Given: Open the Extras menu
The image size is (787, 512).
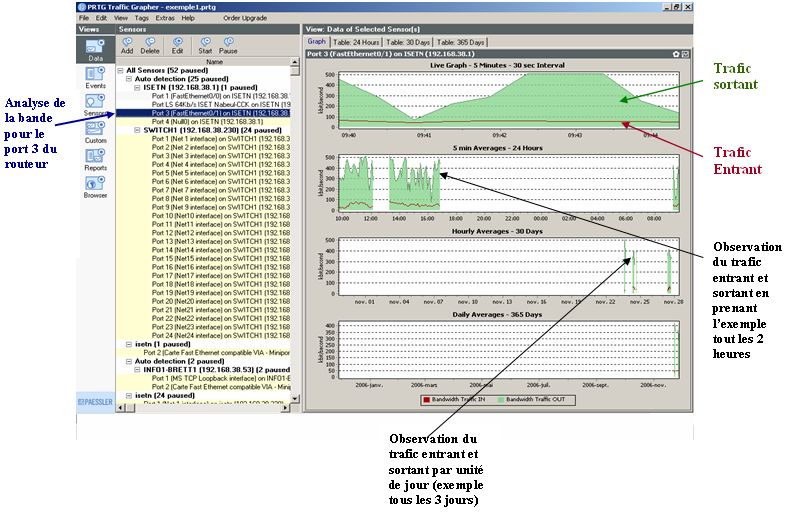Looking at the screenshot, I should click(x=164, y=18).
